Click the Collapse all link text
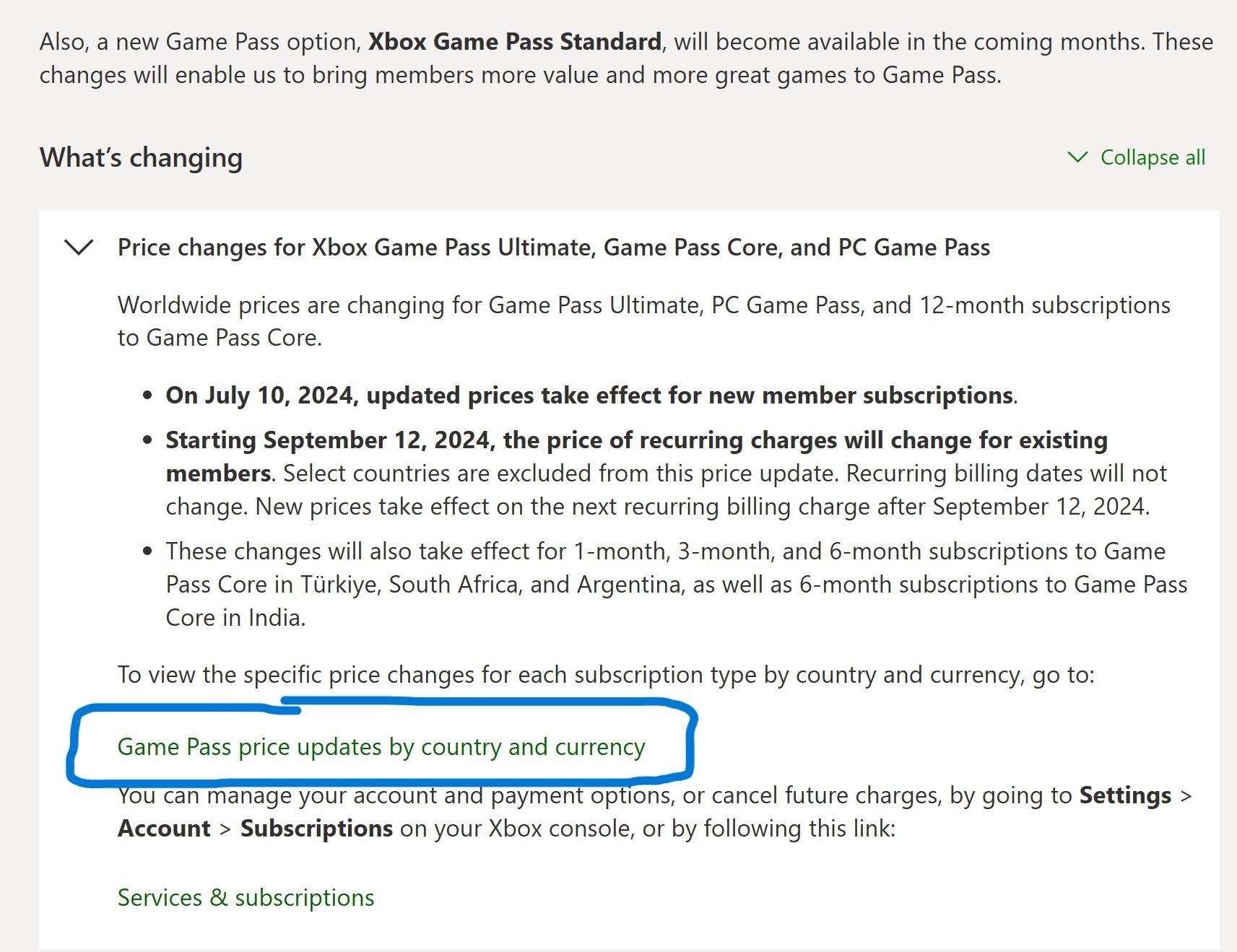 point(1153,157)
